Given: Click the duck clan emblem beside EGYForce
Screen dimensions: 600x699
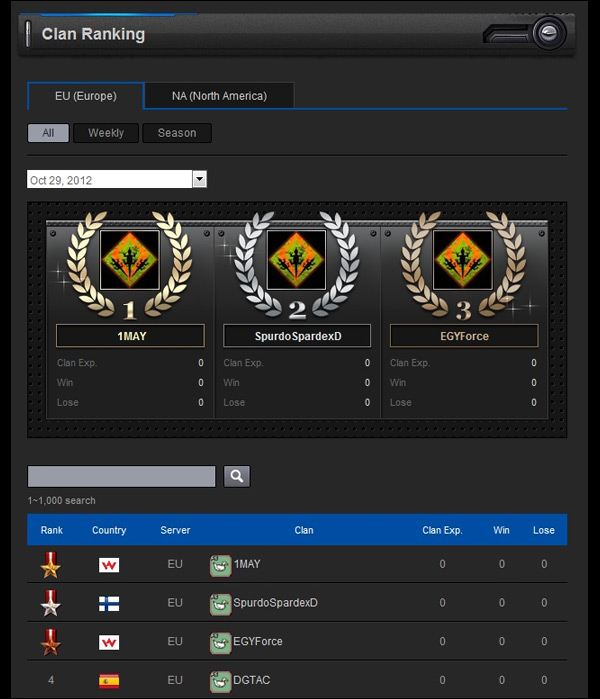Looking at the screenshot, I should 220,643.
